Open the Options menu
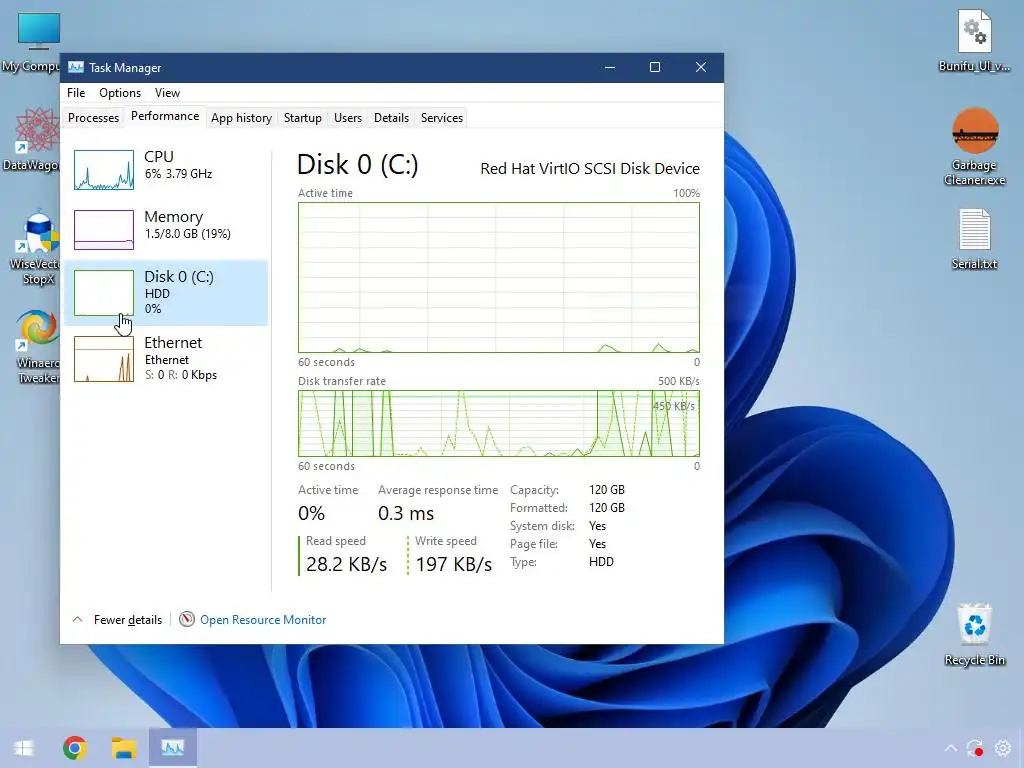 tap(120, 93)
